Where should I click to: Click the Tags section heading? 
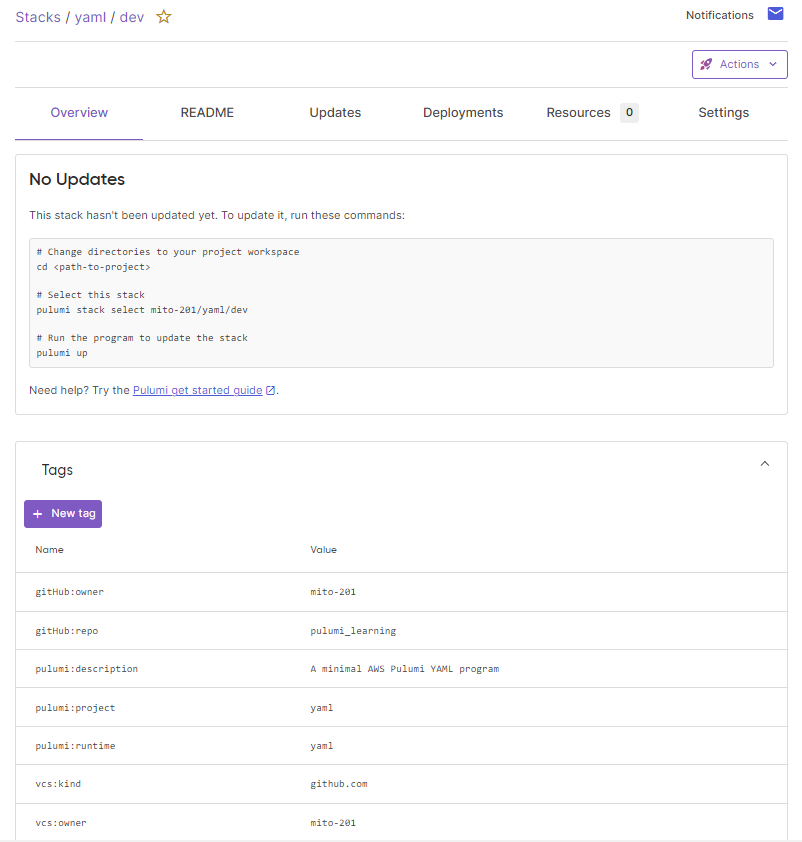[57, 470]
